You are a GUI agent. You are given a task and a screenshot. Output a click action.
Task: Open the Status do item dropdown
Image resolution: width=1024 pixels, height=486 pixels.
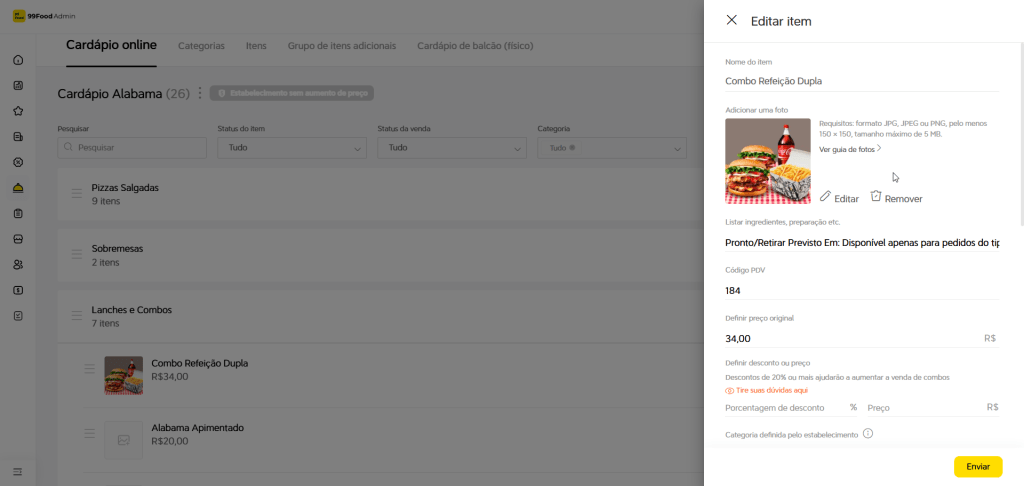point(291,147)
